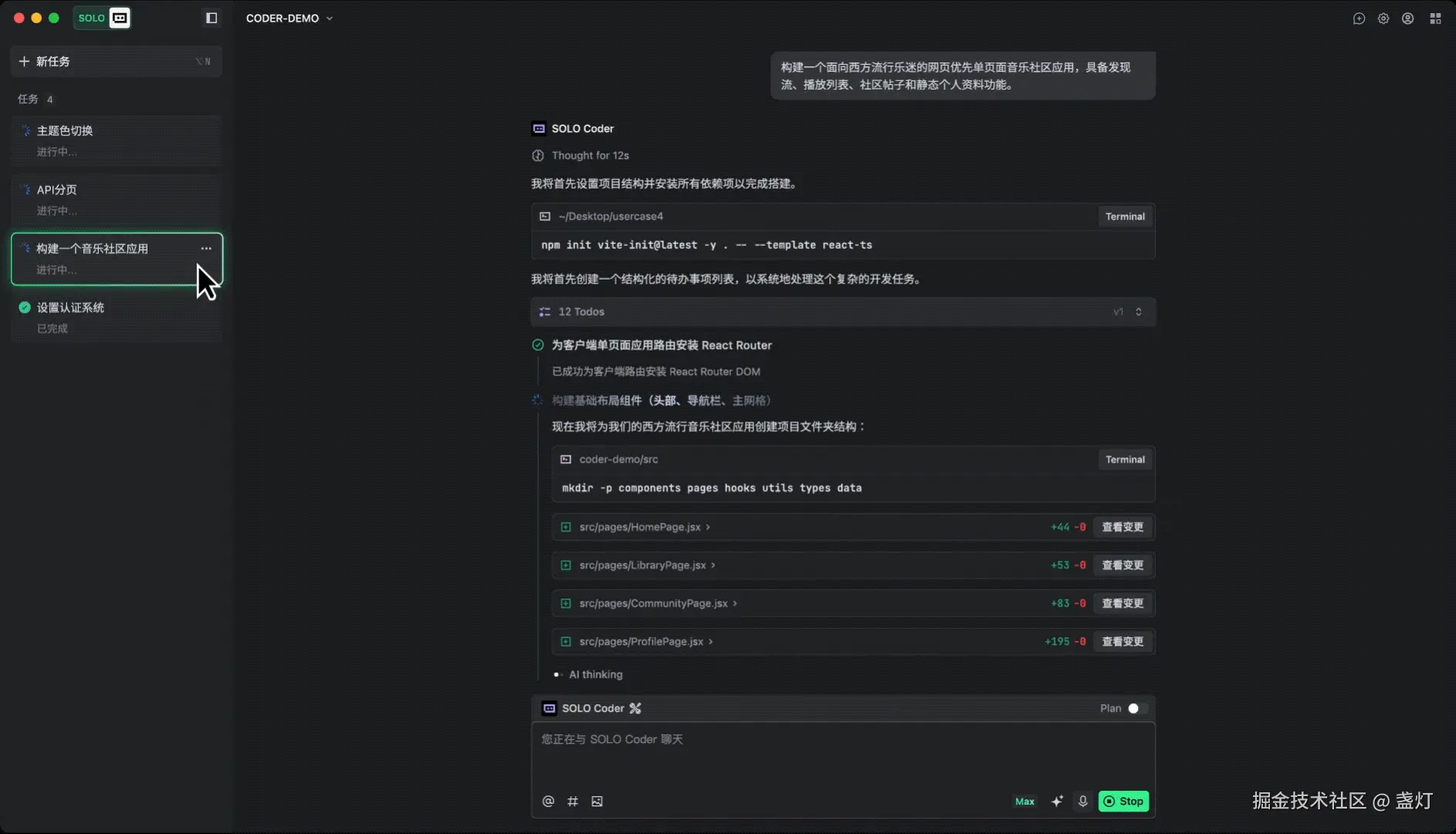
Task: Click the mkdir -p components command text
Action: click(712, 489)
